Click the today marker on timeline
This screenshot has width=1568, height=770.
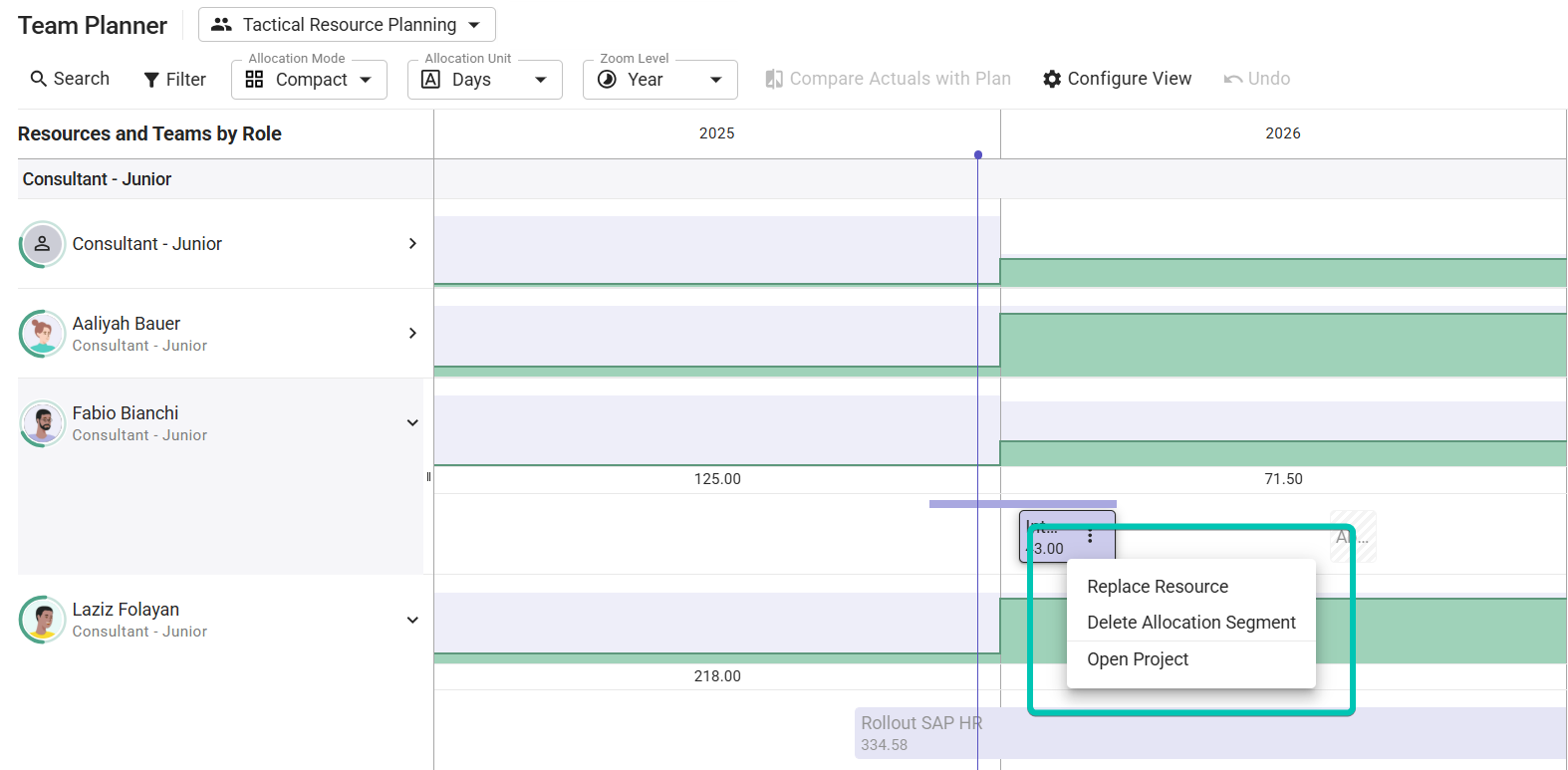pyautogui.click(x=978, y=154)
